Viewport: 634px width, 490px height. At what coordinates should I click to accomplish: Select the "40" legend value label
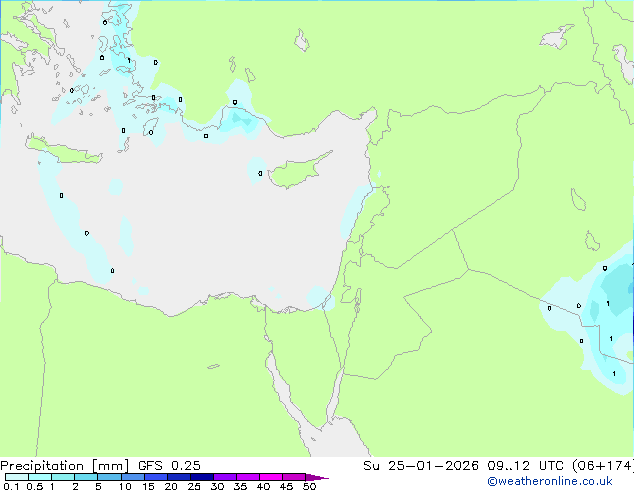coord(263,486)
